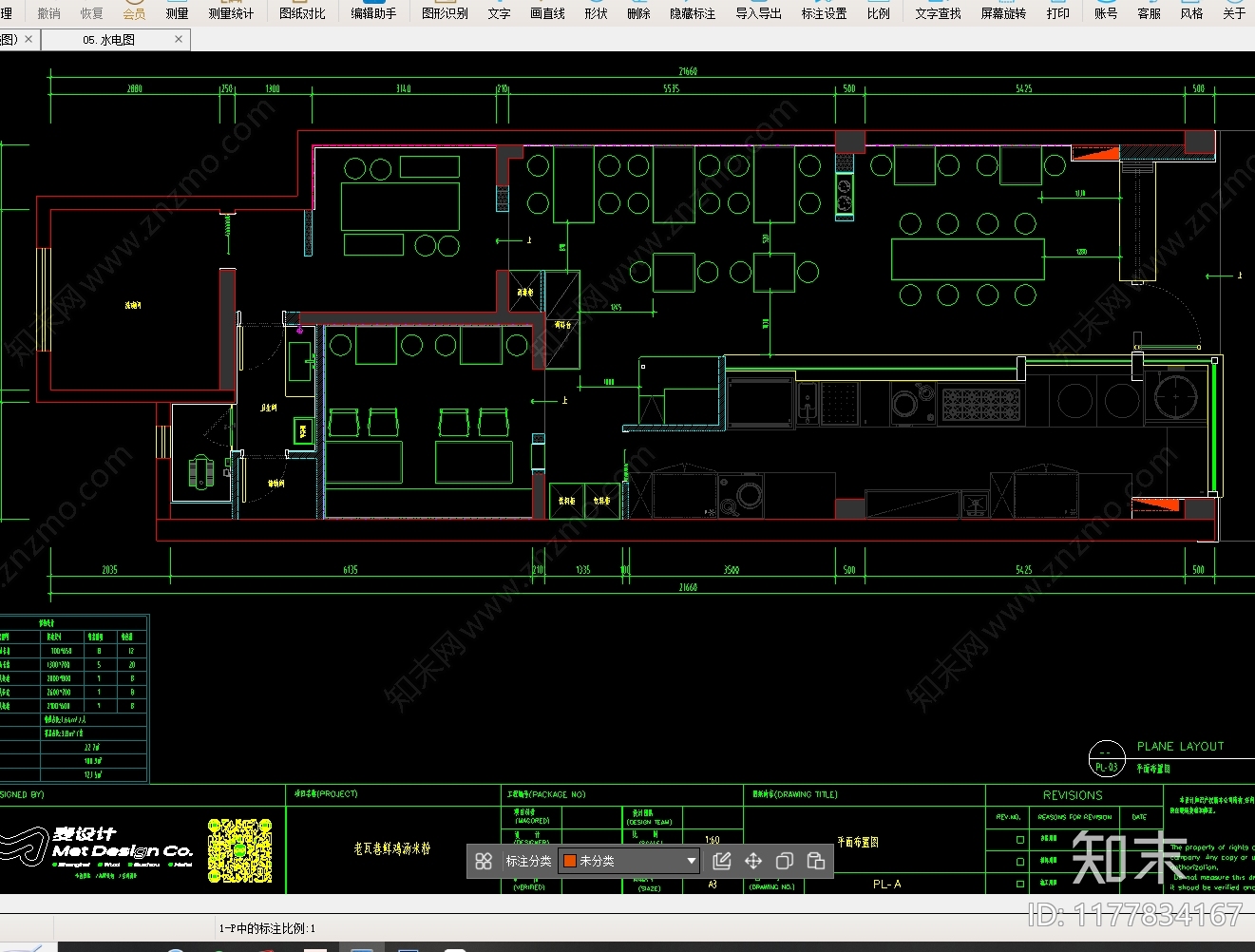1255x952 pixels.
Task: Open the 标注分类 dropdown showing 未分类
Action: click(629, 861)
